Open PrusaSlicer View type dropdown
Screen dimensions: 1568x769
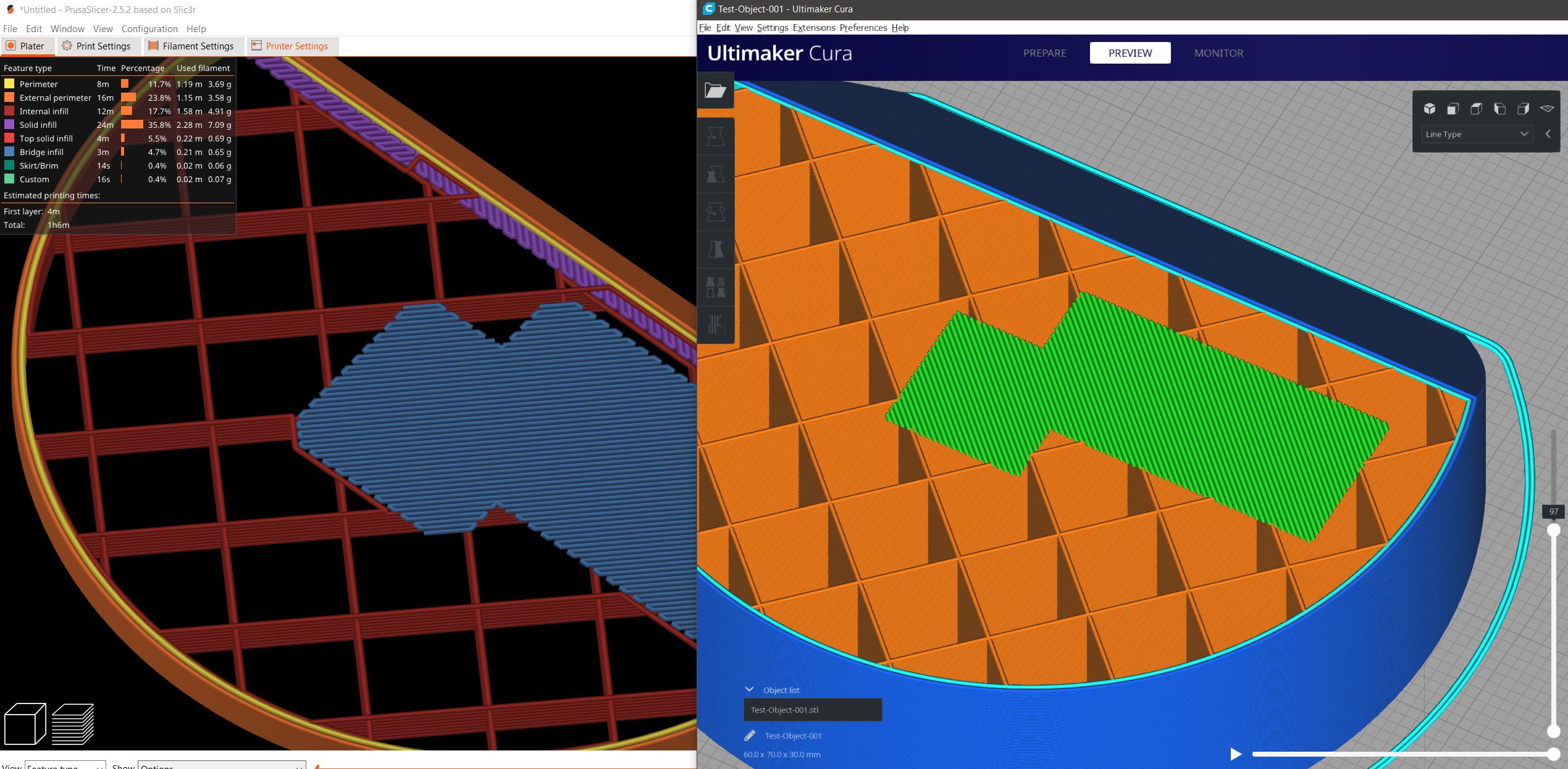pyautogui.click(x=65, y=767)
